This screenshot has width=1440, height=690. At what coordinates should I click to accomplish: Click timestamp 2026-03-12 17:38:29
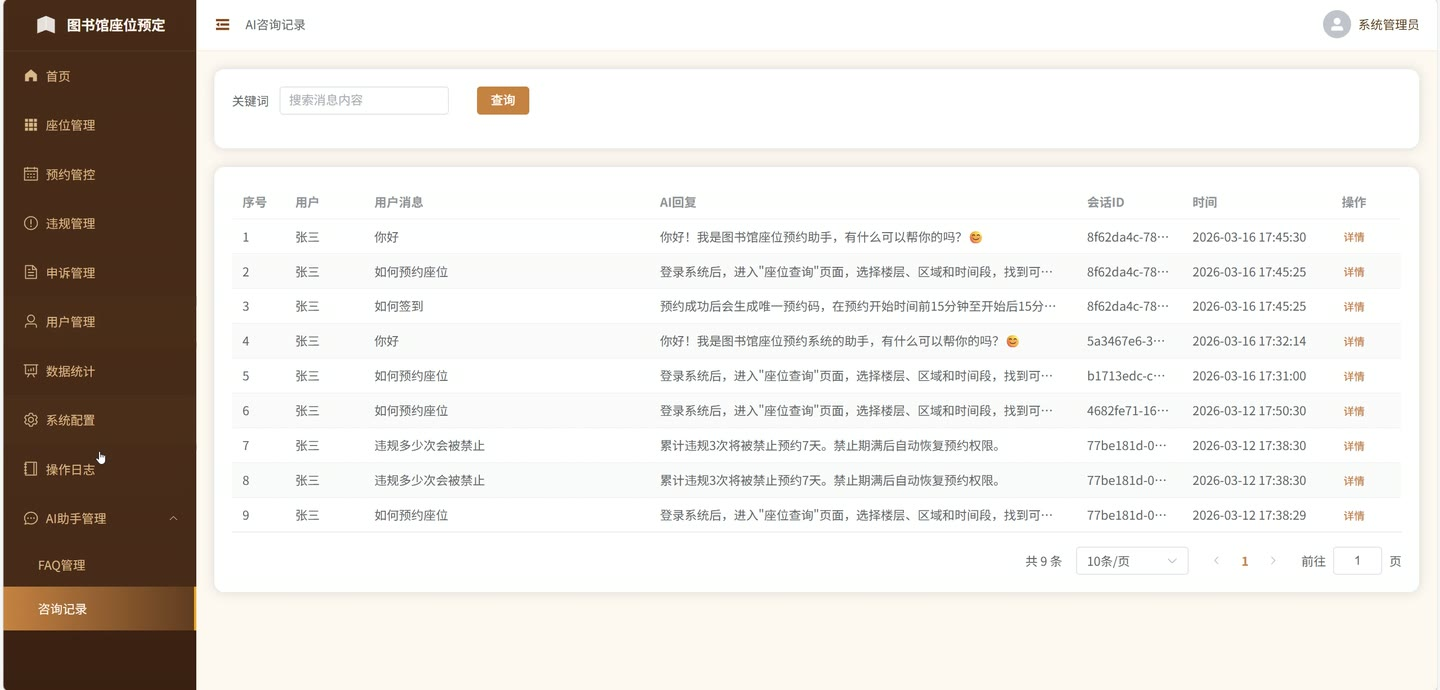(x=1249, y=515)
